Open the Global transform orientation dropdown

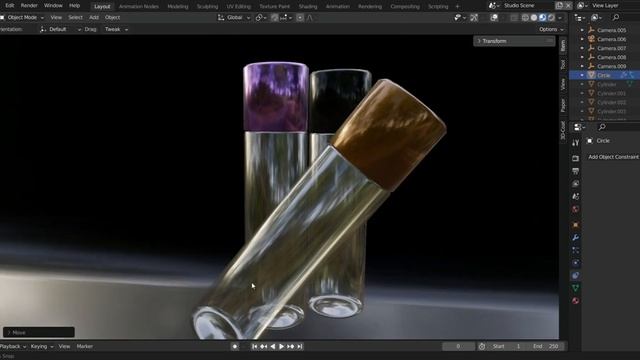(234, 18)
